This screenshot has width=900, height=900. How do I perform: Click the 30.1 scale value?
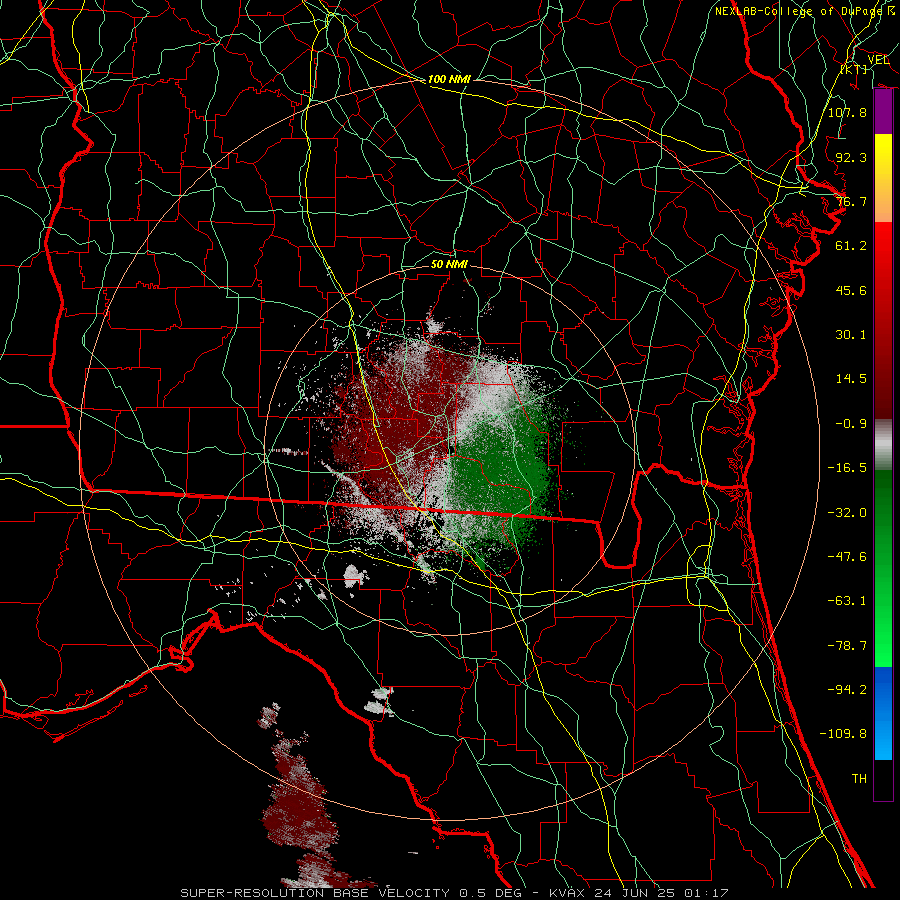coord(851,335)
